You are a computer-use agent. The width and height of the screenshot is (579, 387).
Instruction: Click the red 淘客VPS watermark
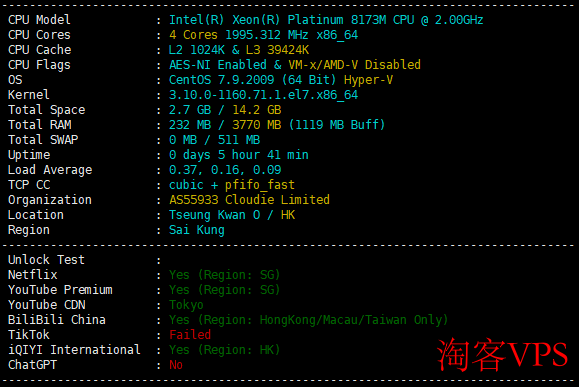(x=503, y=355)
